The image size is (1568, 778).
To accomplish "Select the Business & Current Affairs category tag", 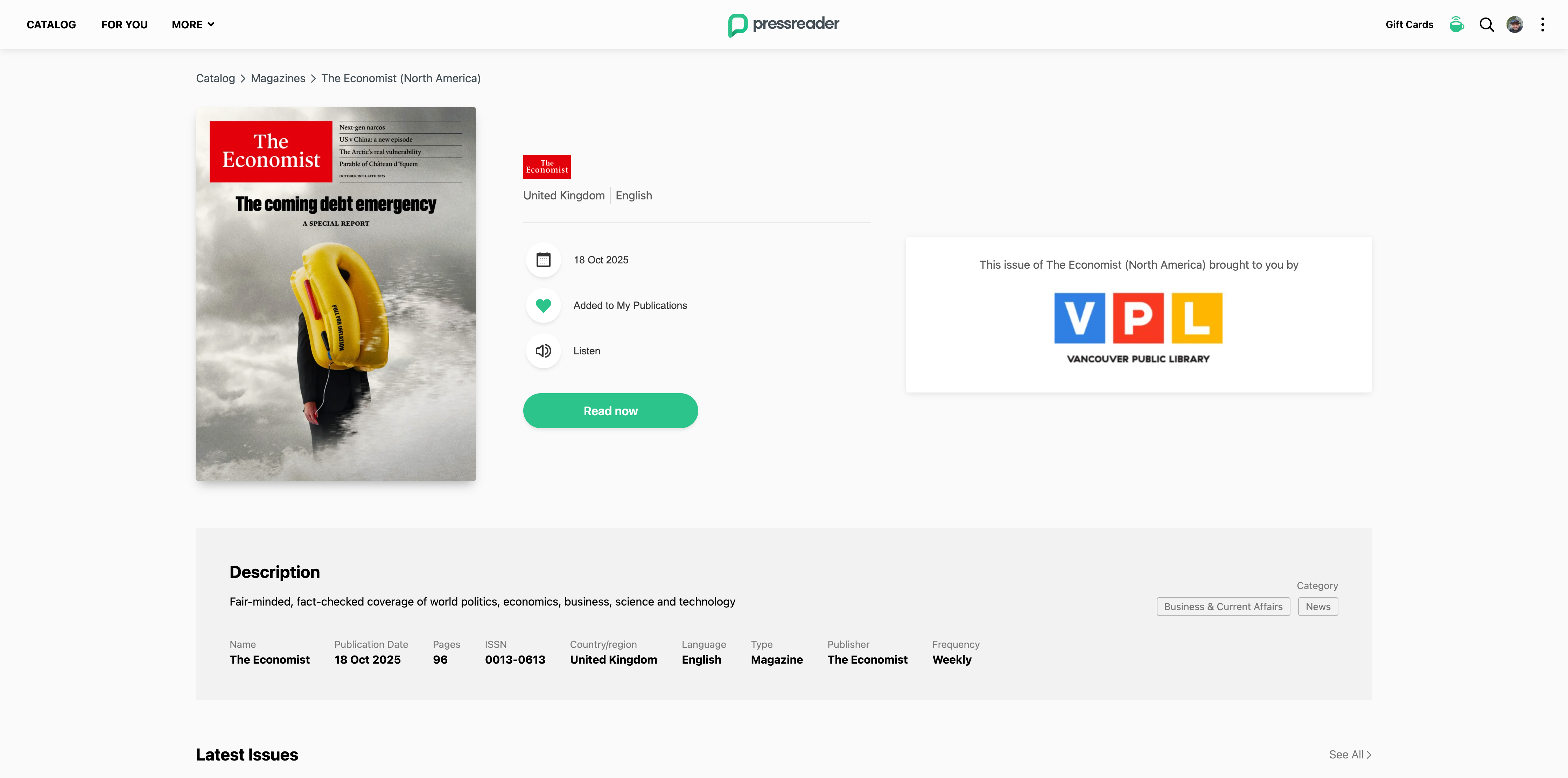I will 1223,607.
